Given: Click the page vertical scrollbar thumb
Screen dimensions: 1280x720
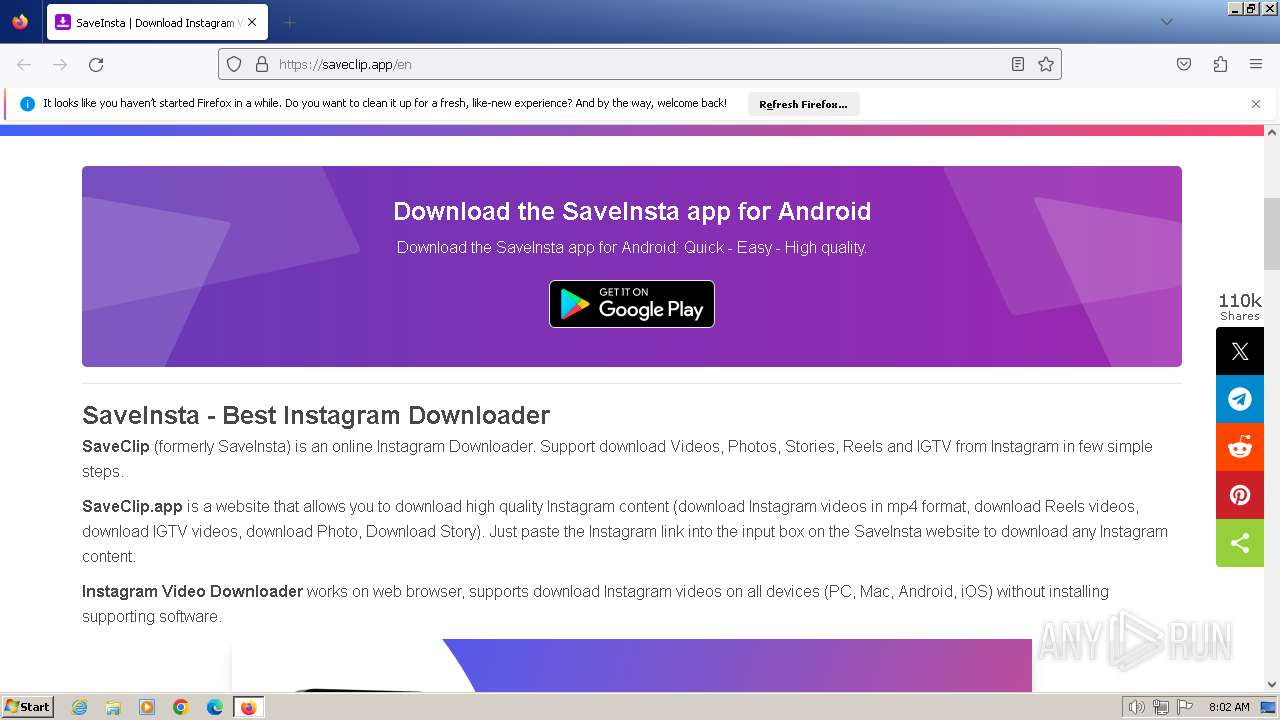Looking at the screenshot, I should click(1272, 234).
